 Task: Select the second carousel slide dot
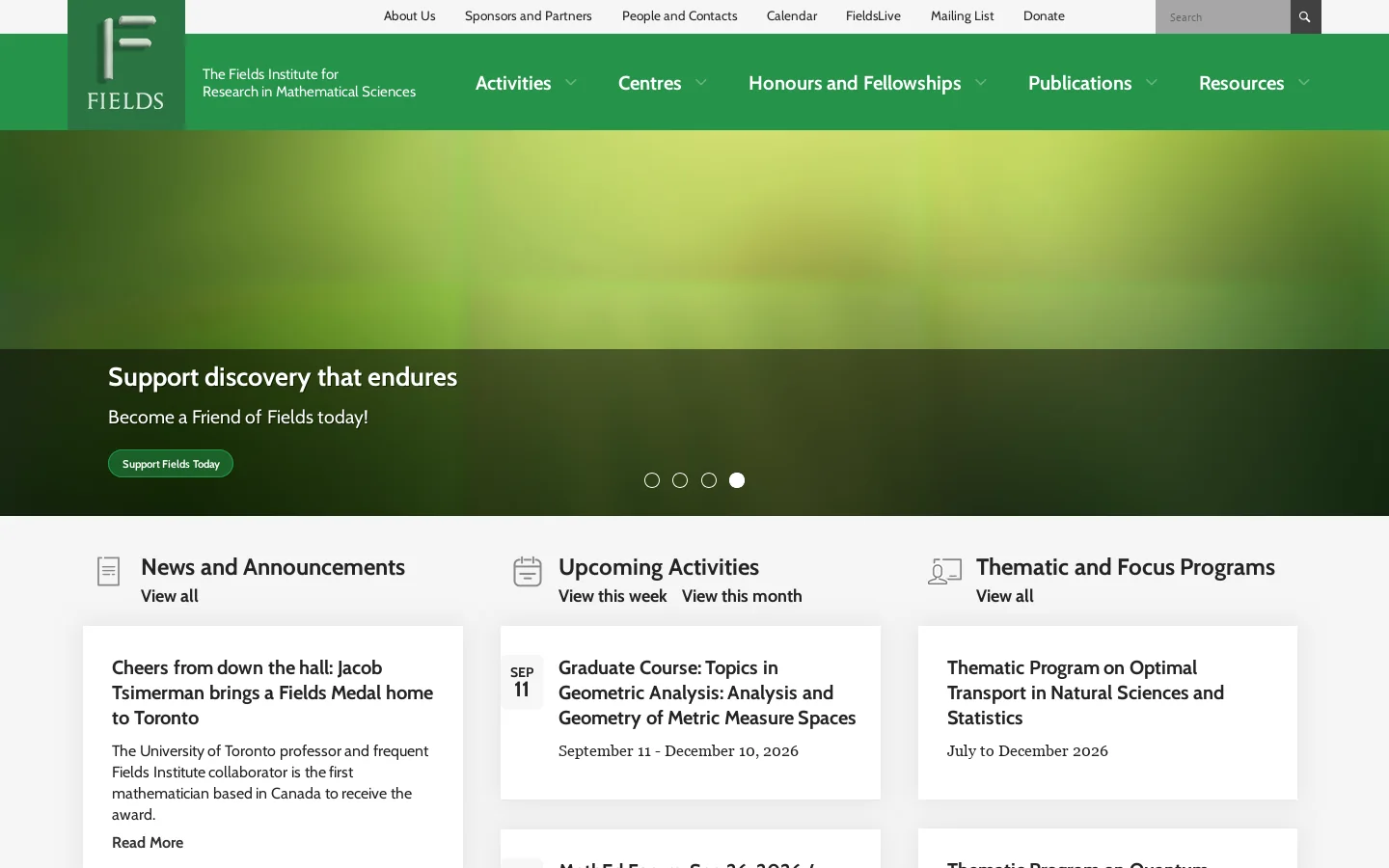pyautogui.click(x=680, y=480)
